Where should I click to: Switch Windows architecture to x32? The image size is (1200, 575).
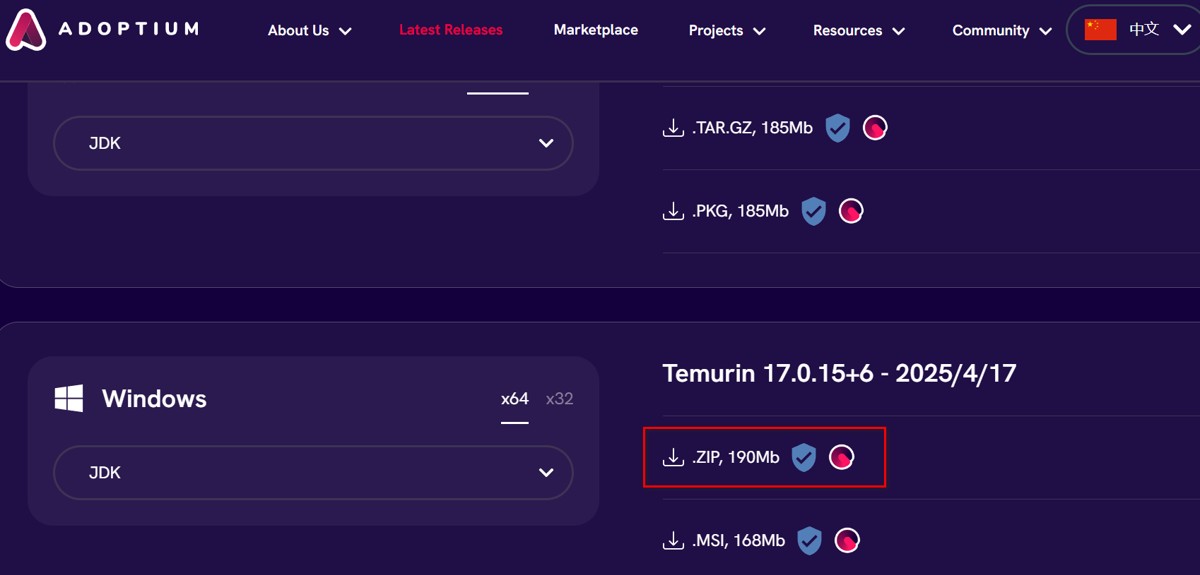click(x=559, y=399)
